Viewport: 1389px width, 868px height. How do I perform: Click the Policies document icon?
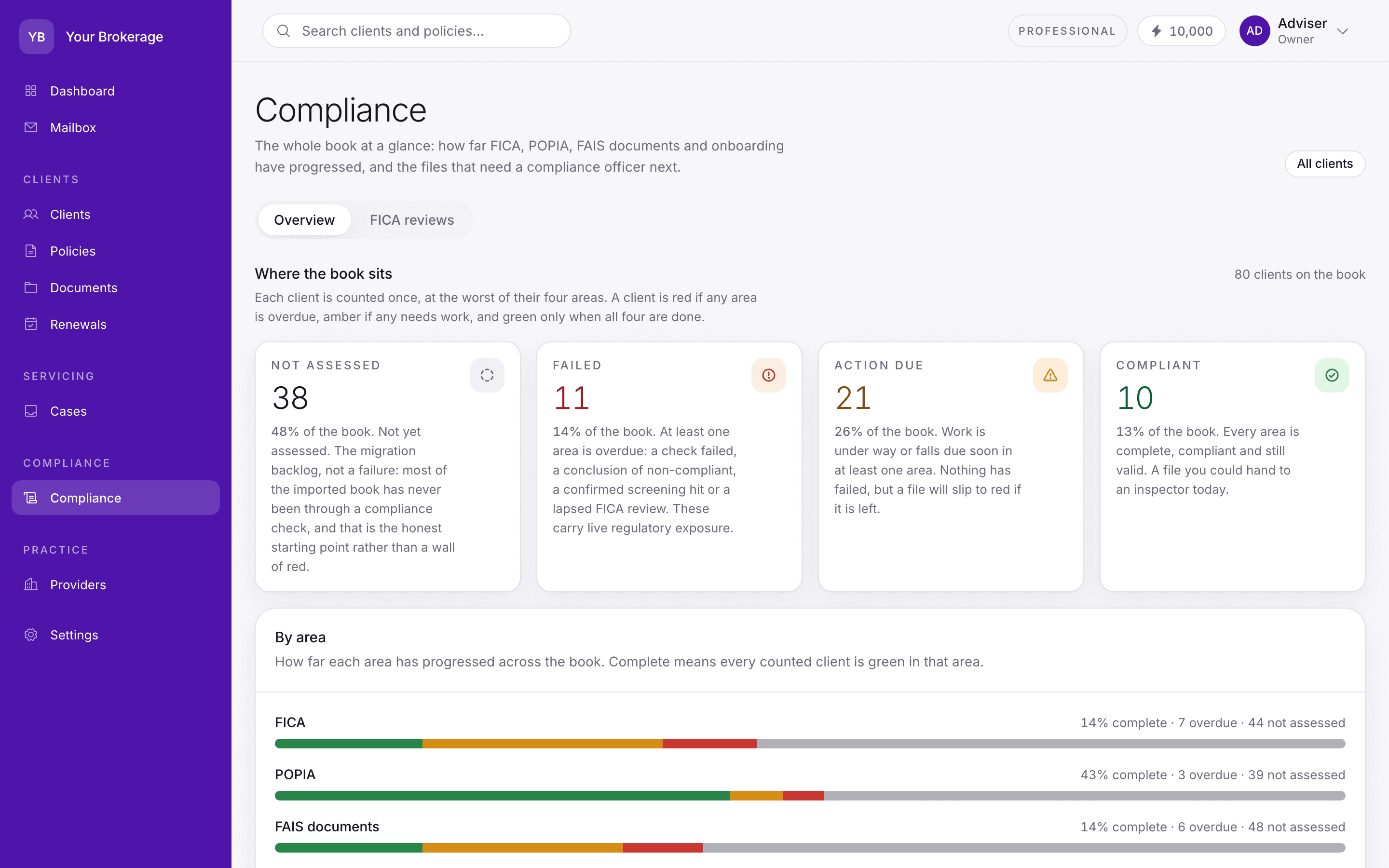pos(31,251)
